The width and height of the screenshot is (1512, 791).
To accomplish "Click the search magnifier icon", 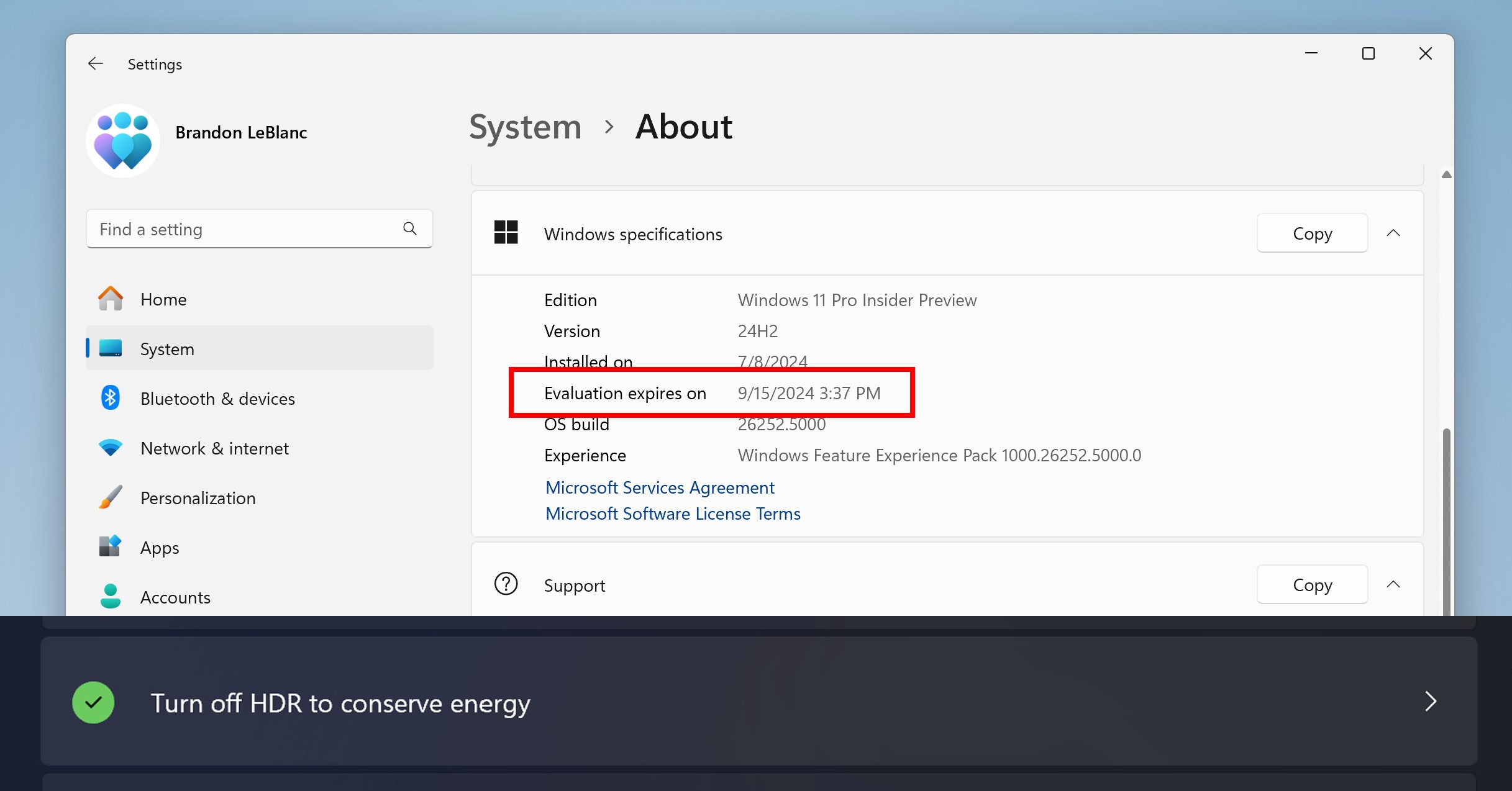I will coord(410,228).
